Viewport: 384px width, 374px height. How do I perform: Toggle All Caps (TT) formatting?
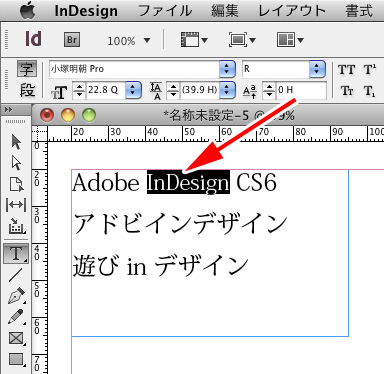pos(346,70)
